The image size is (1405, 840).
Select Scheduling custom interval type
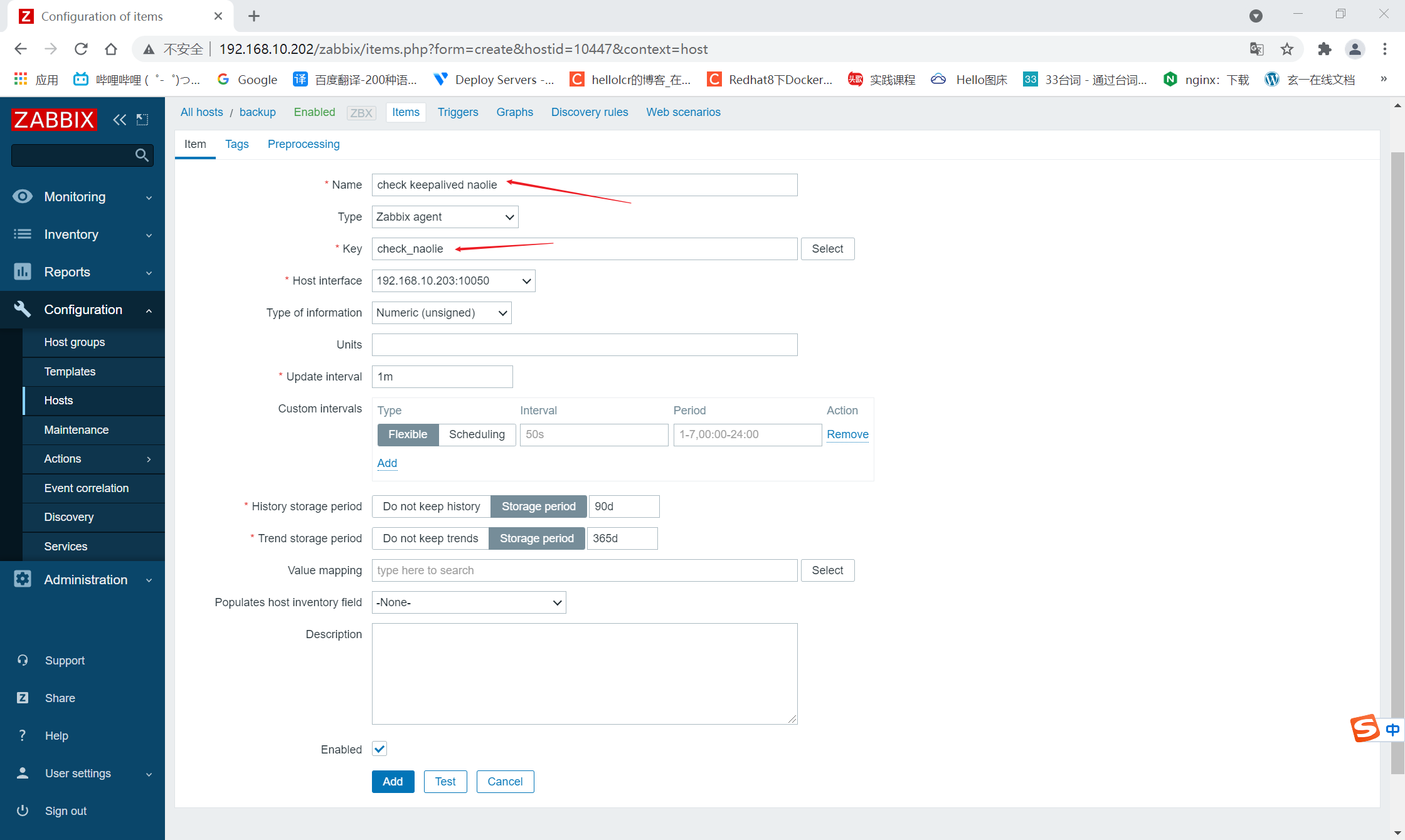(477, 434)
